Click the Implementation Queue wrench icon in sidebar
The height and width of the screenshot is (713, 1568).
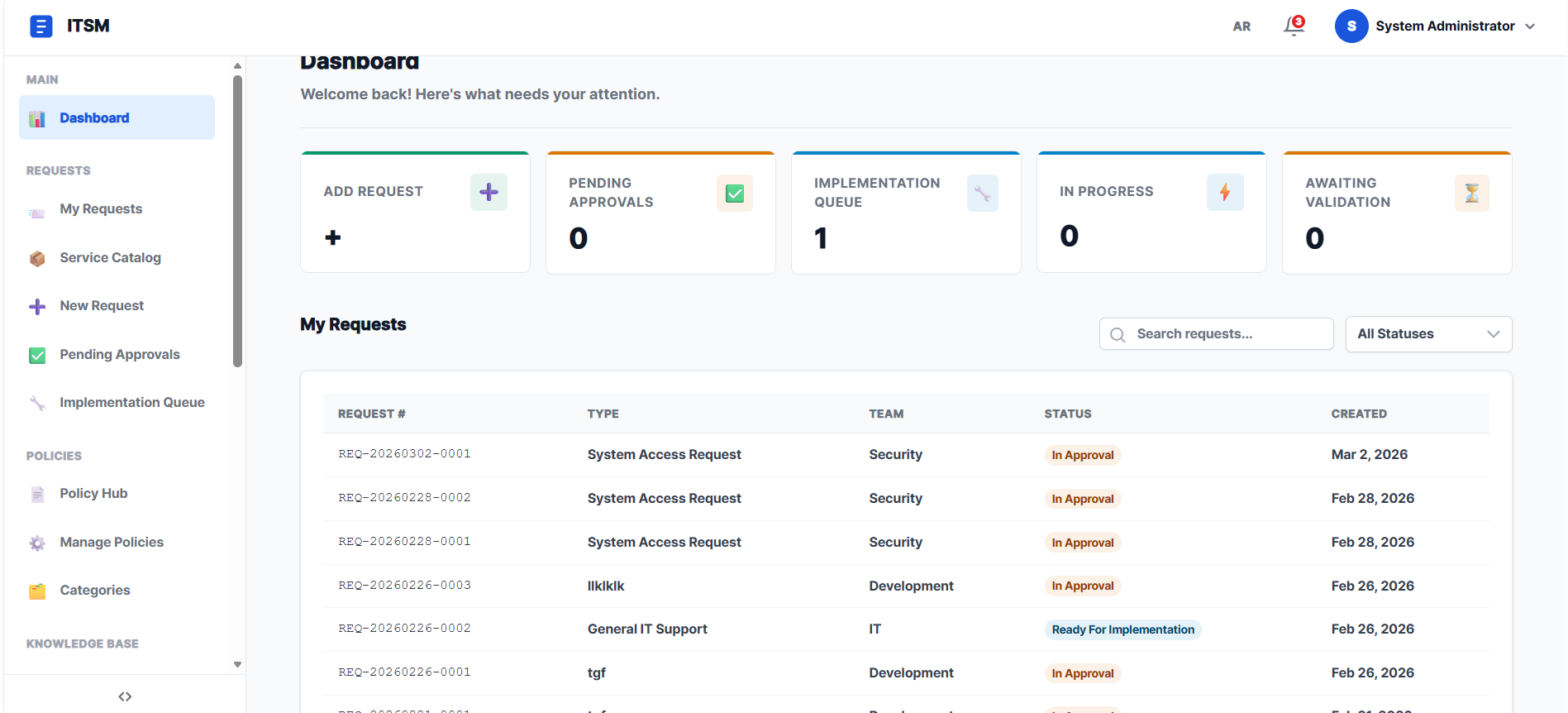pos(37,404)
